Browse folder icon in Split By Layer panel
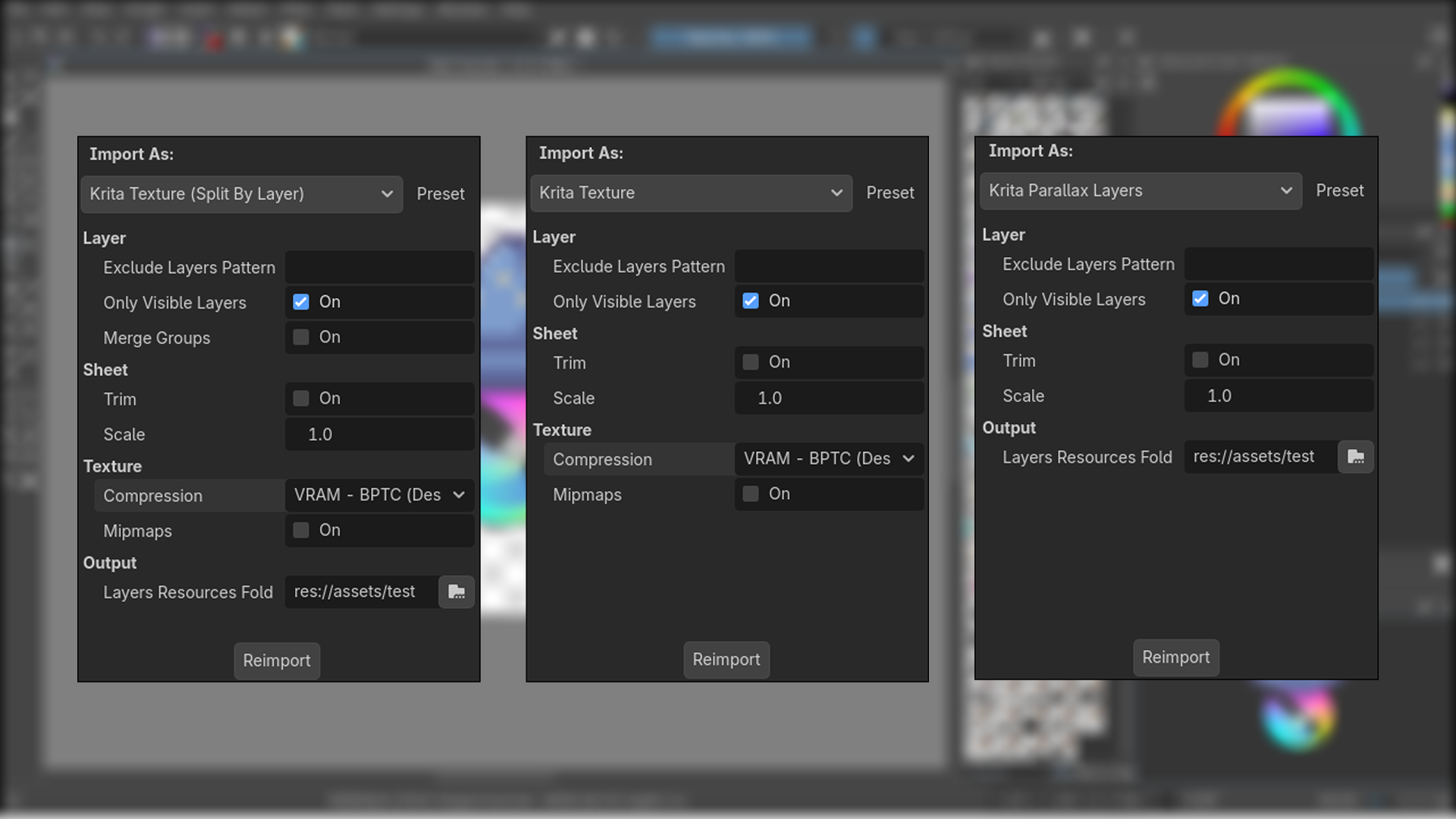The width and height of the screenshot is (1456, 819). [457, 591]
